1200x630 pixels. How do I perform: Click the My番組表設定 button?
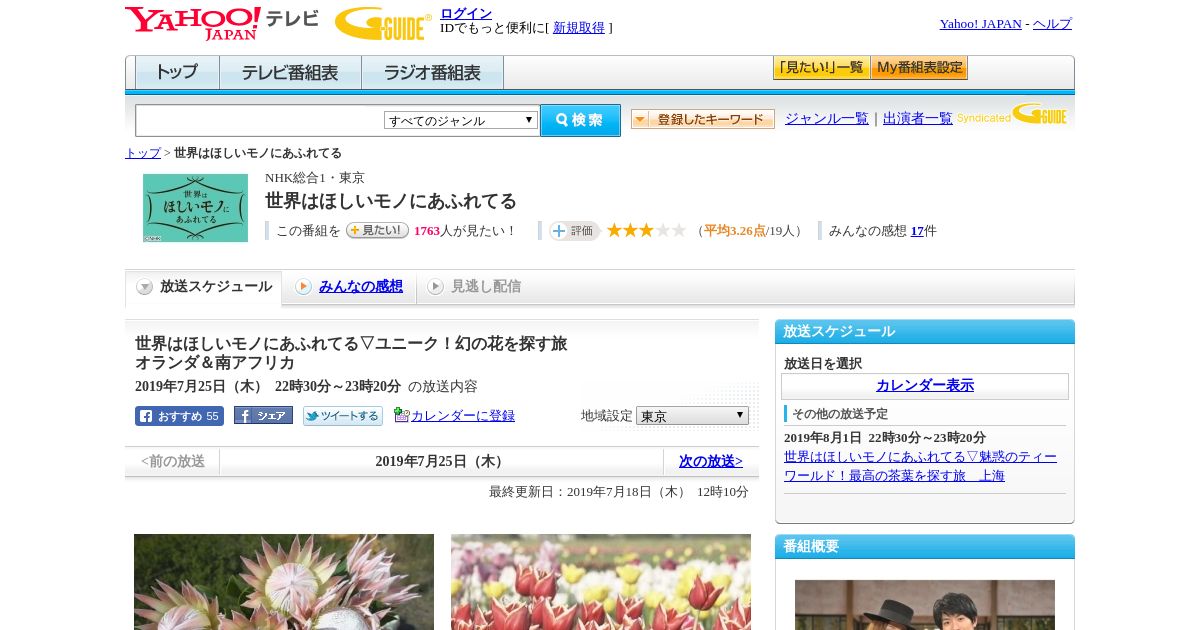(919, 68)
